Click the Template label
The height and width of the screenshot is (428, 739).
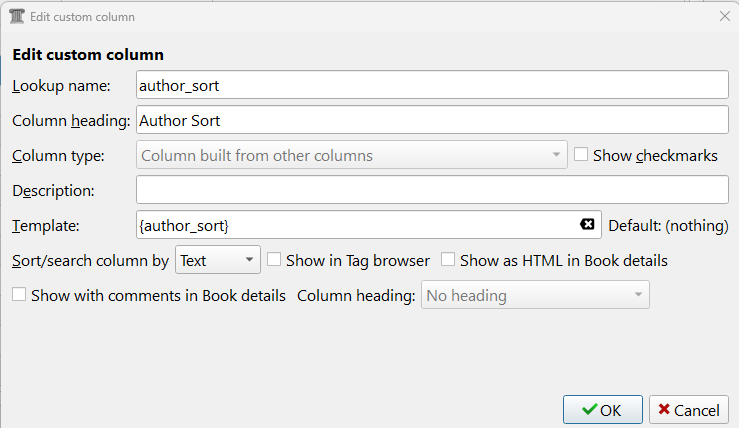click(x=45, y=225)
